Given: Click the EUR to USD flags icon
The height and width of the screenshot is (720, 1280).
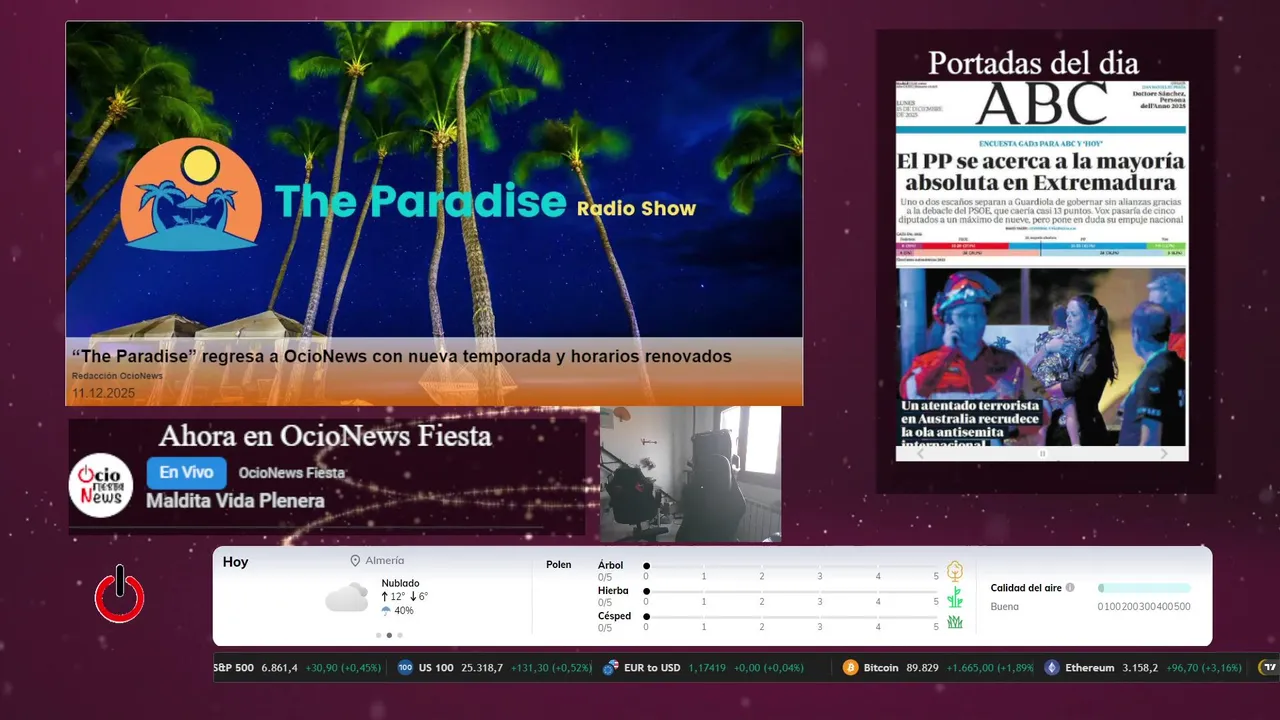Looking at the screenshot, I should (610, 668).
